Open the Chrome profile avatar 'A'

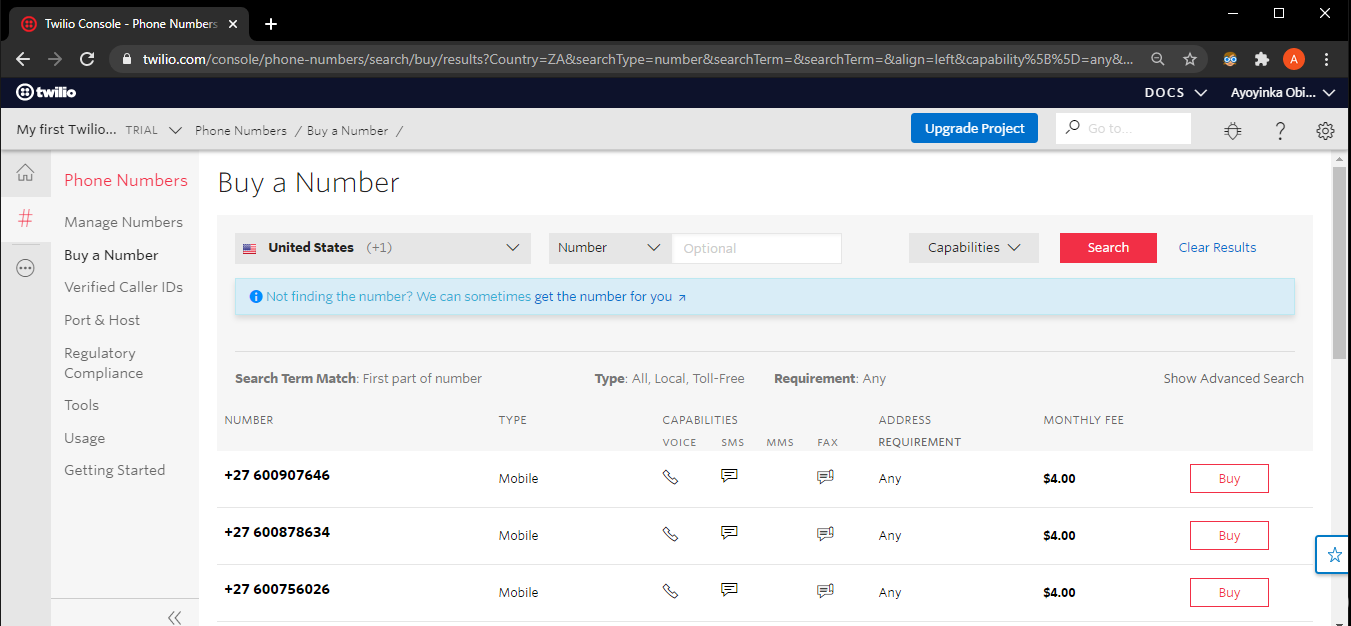coord(1294,59)
